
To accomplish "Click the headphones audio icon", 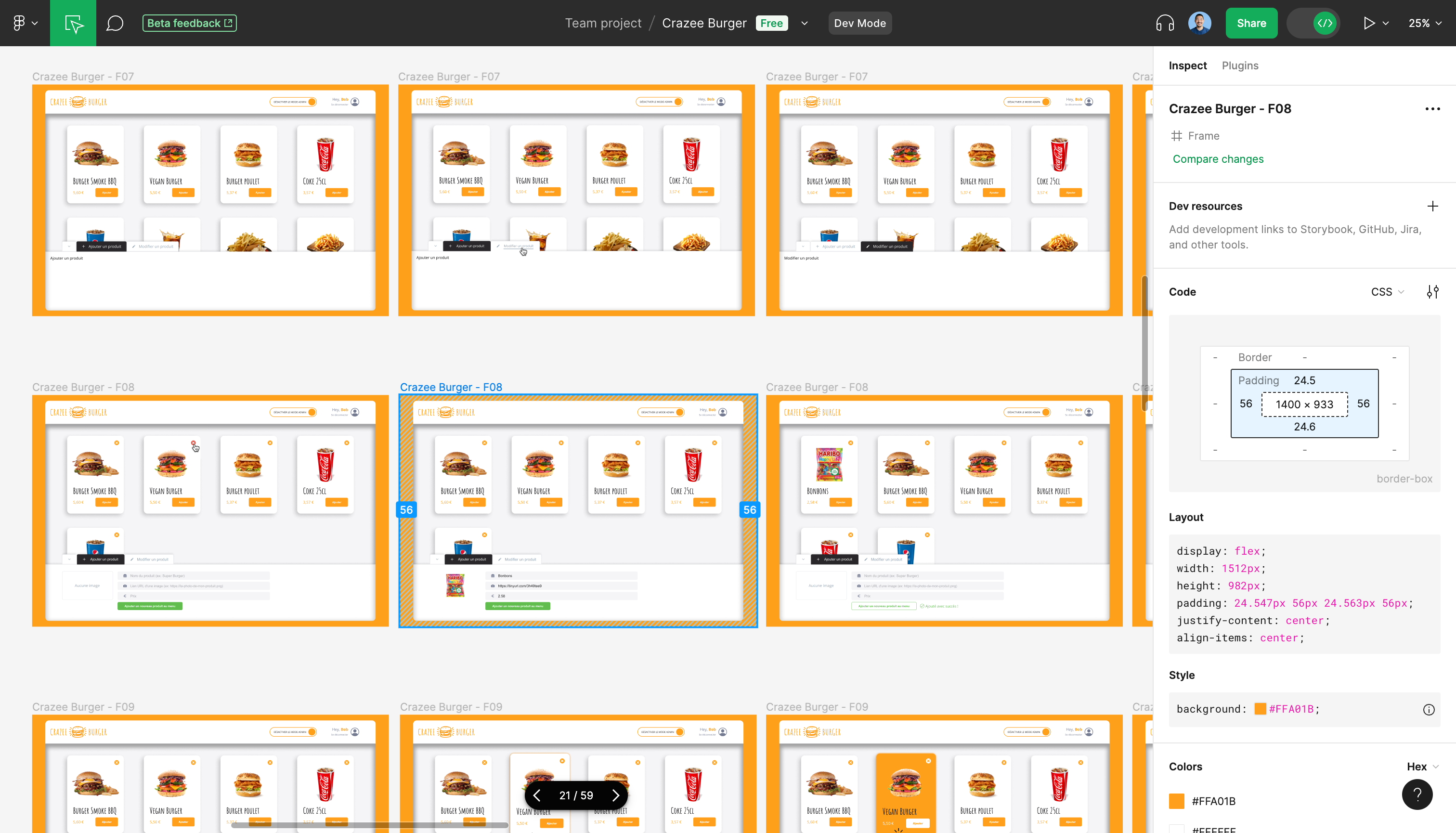I will tap(1164, 23).
